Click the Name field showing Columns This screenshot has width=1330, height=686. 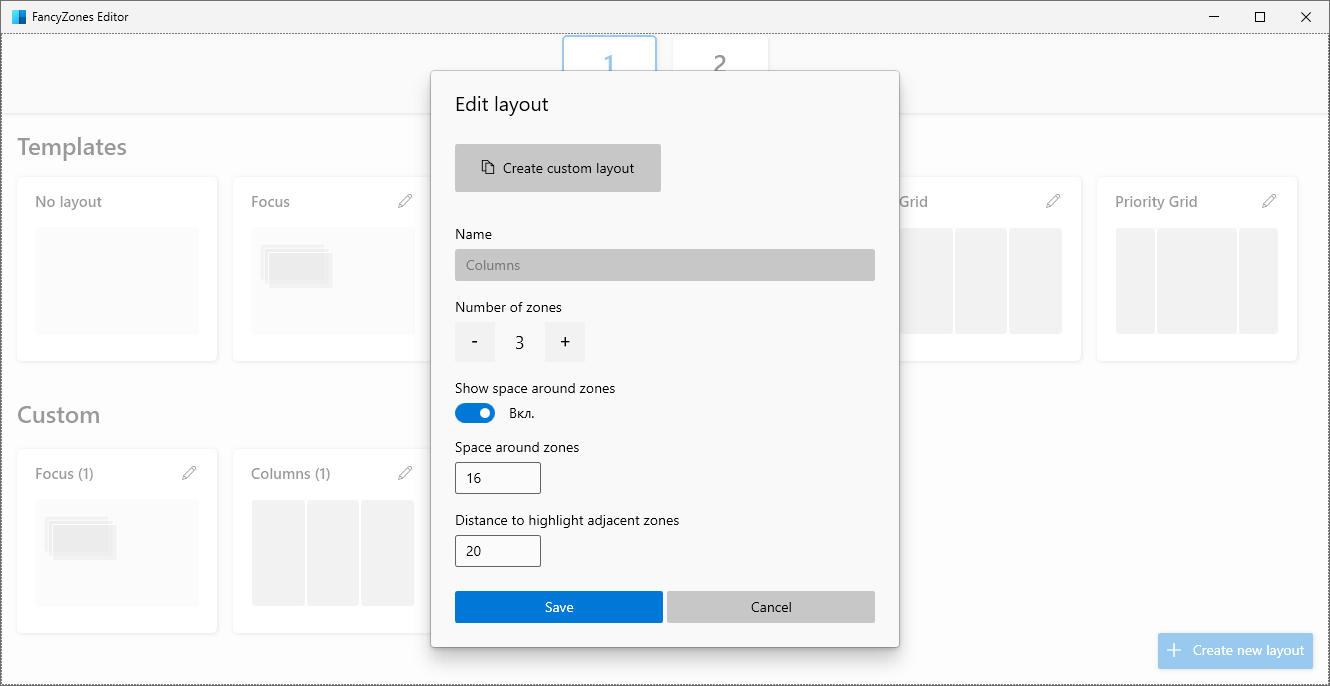pyautogui.click(x=665, y=265)
